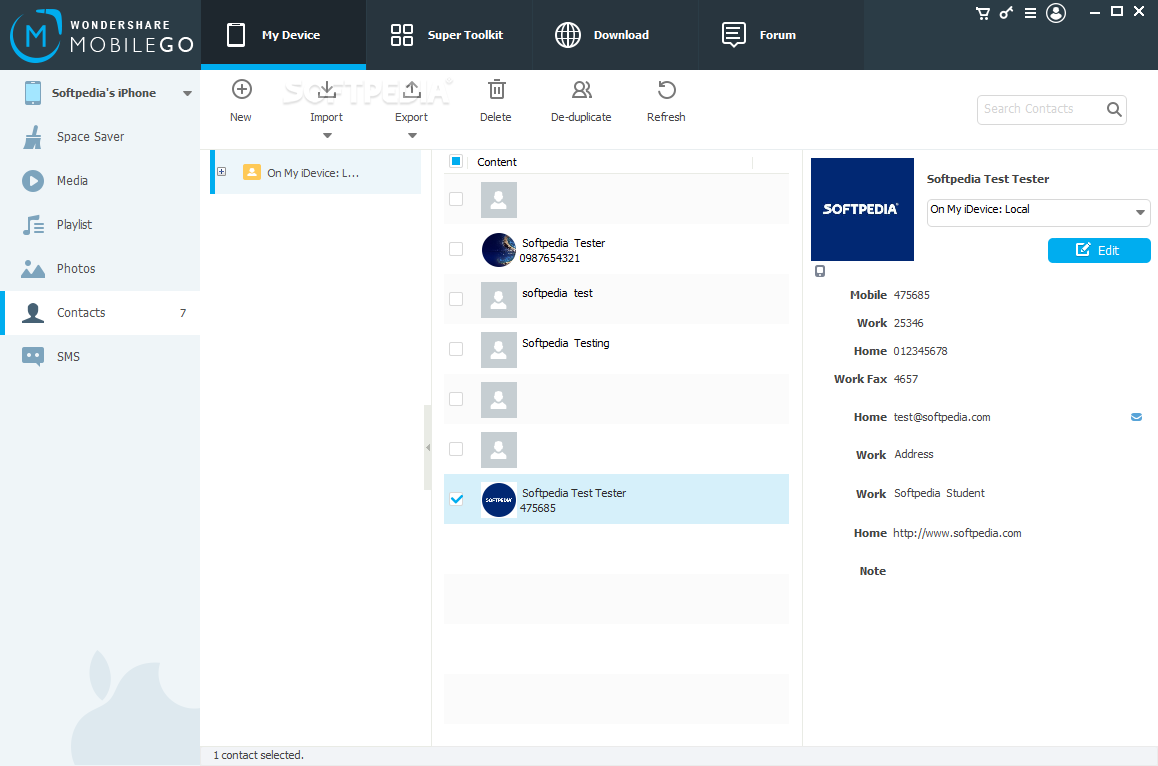Check the Softpedia Tester checkbox

click(456, 249)
